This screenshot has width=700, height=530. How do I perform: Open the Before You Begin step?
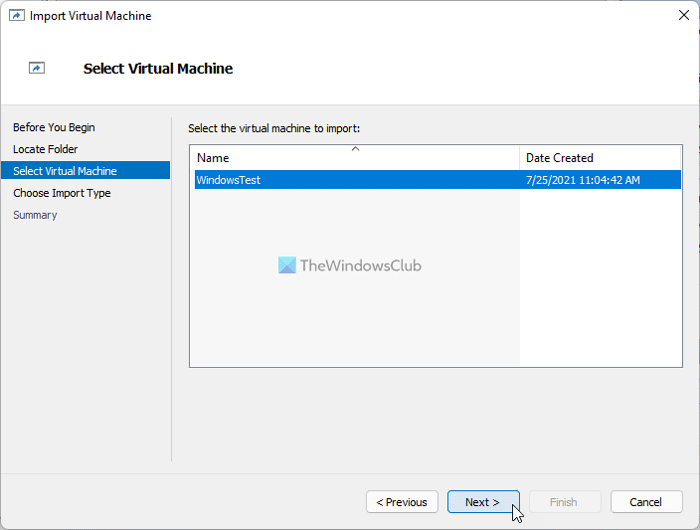click(x=54, y=127)
